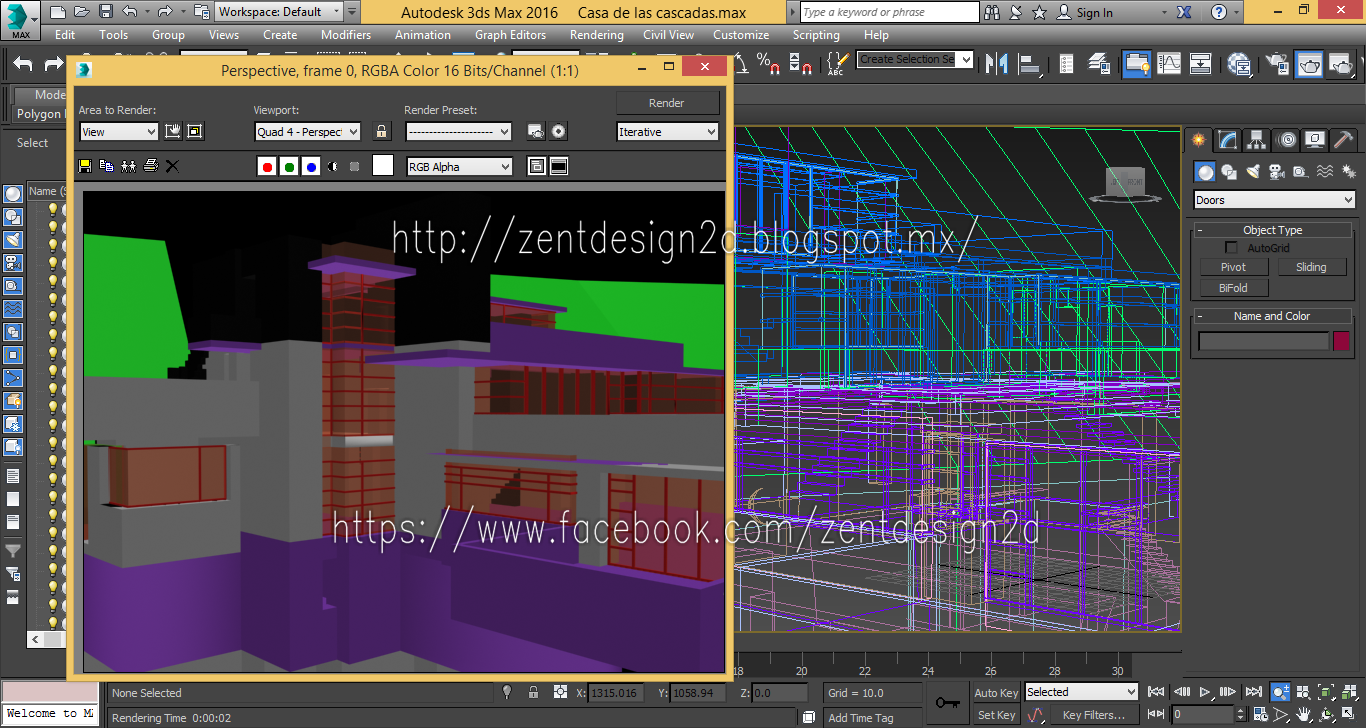Toggle the green channel in render window
Image resolution: width=1366 pixels, height=728 pixels.
(289, 166)
